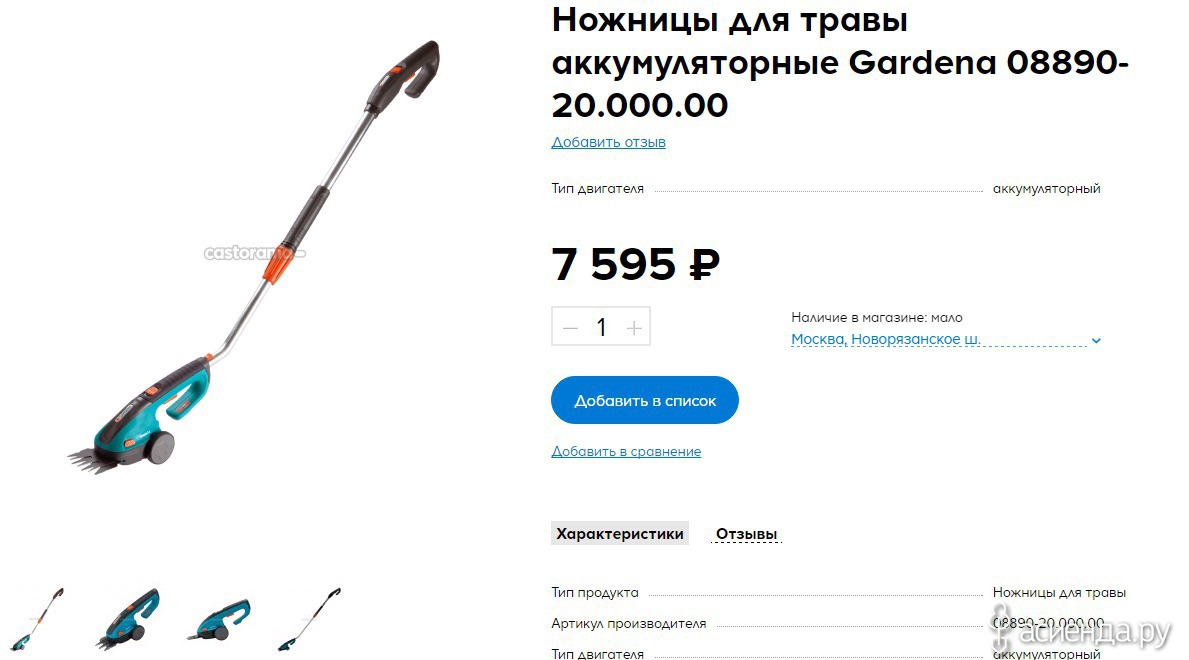Viewport: 1189px width, 660px height.
Task: Increase quantity with the plus icon
Action: tap(634, 328)
